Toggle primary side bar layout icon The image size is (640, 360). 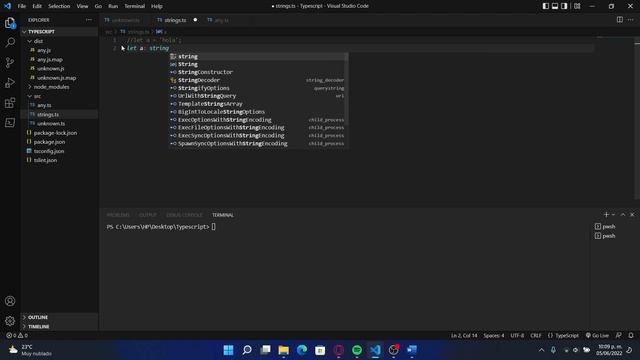coord(546,6)
